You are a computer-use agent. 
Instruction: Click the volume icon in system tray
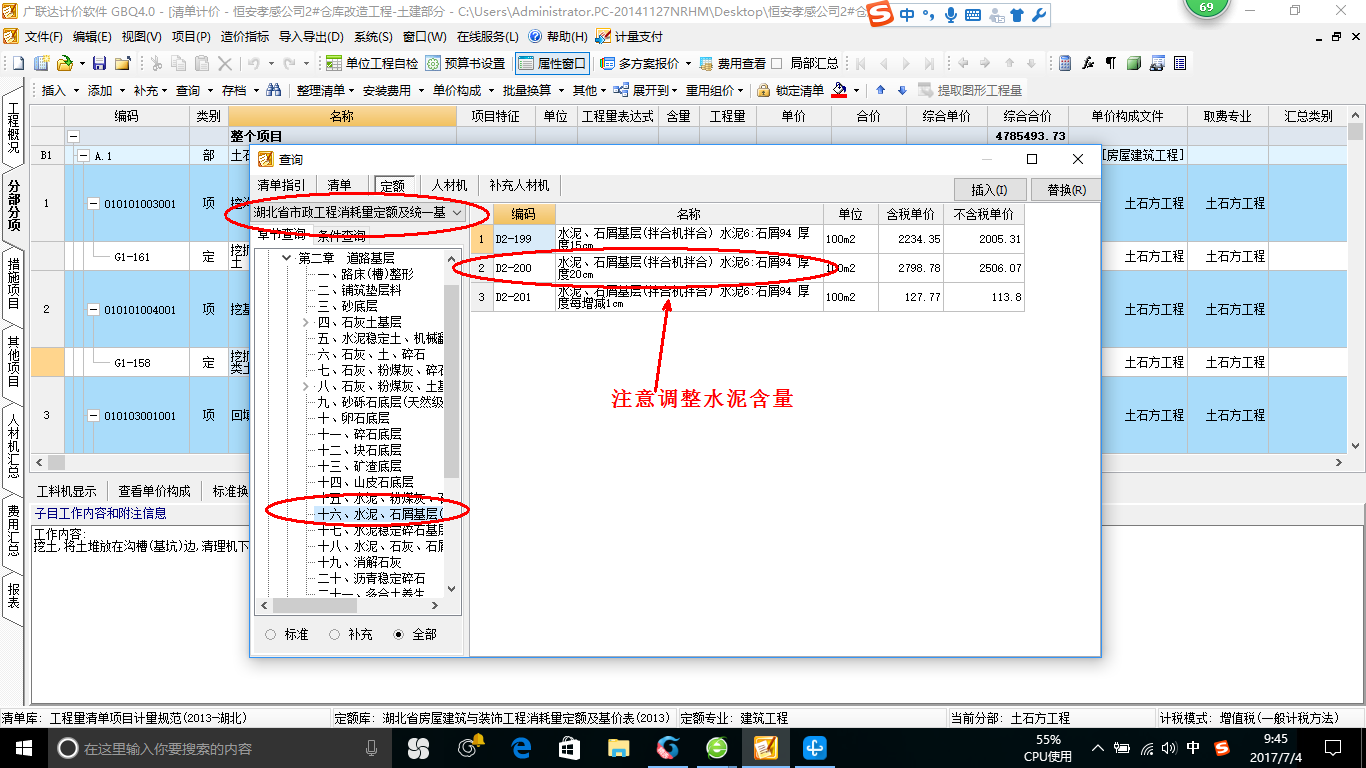pyautogui.click(x=1170, y=748)
